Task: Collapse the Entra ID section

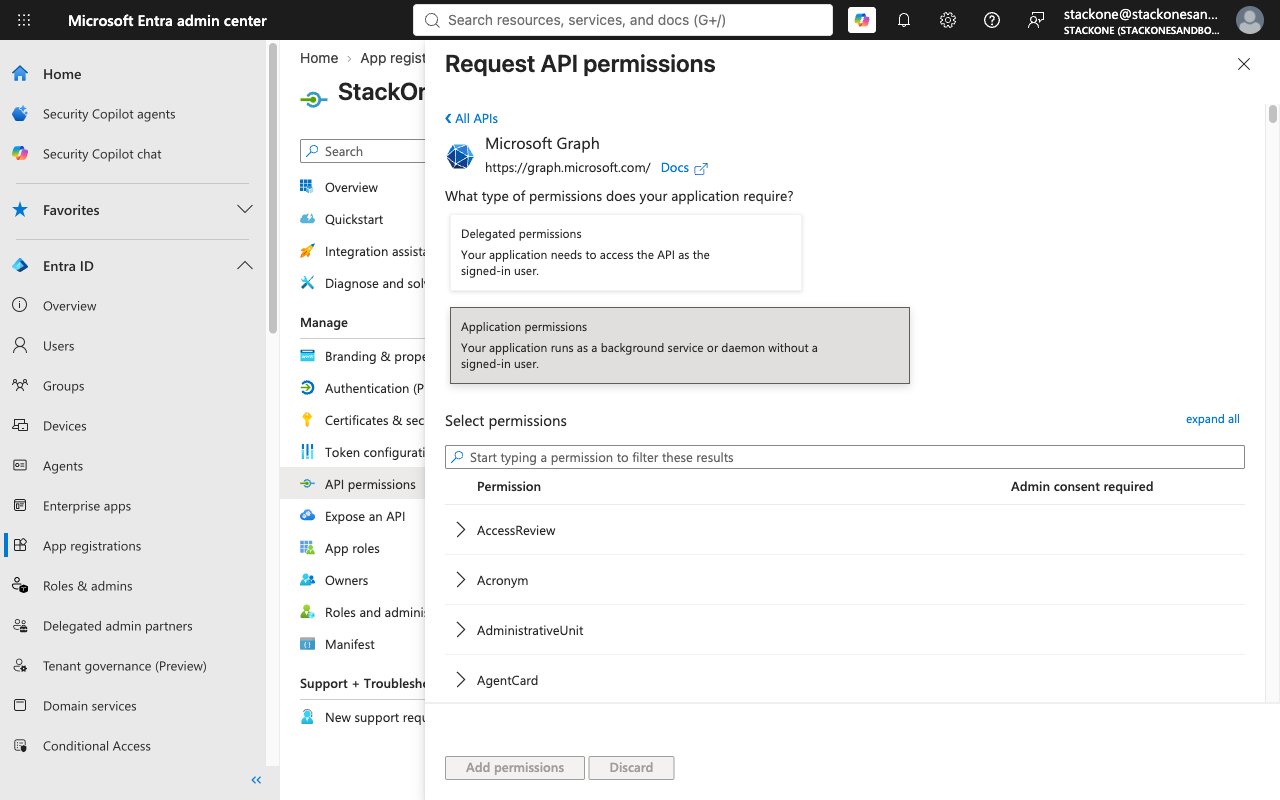Action: [244, 266]
